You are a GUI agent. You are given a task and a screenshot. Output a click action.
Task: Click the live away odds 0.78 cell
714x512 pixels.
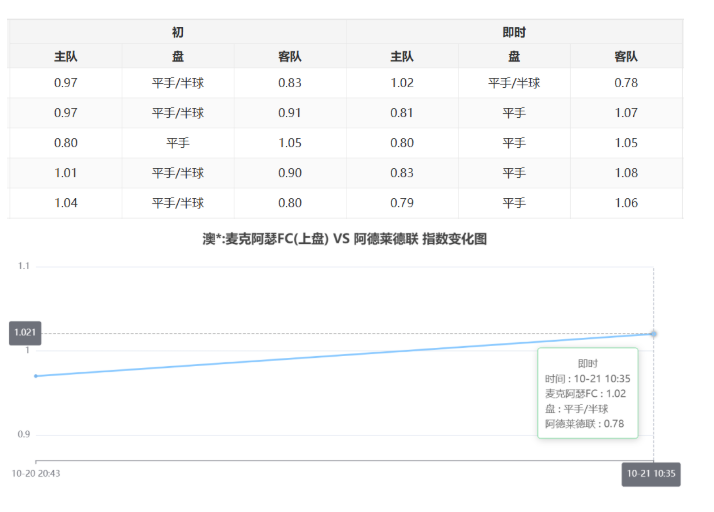[x=626, y=83]
